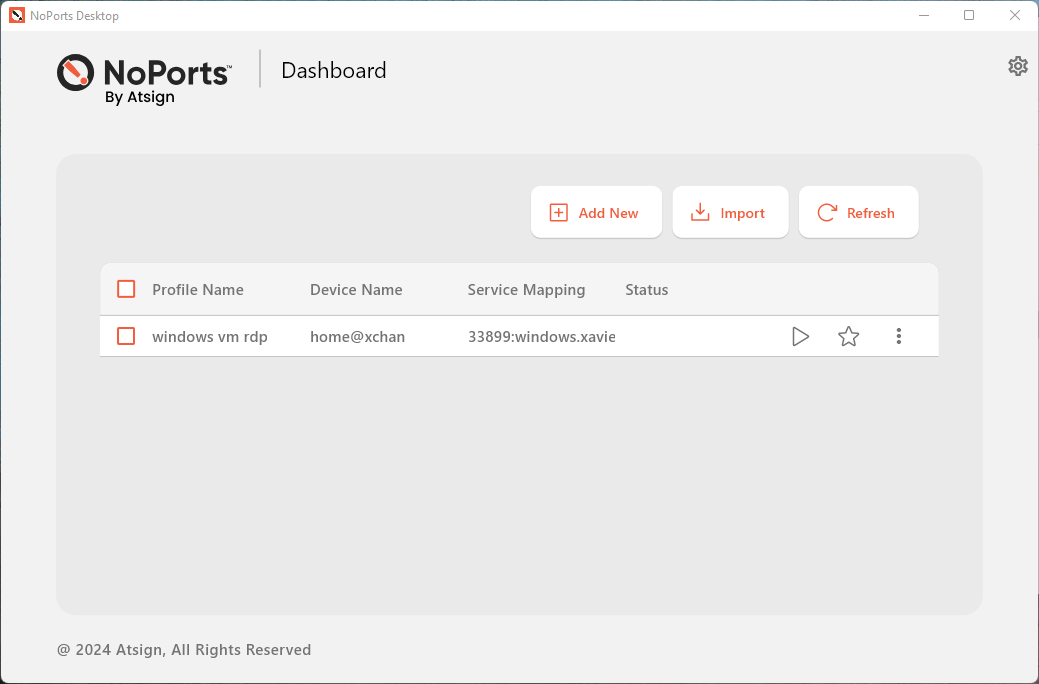Viewport: 1039px width, 684px height.
Task: Close the NoPorts Desktop window
Action: pyautogui.click(x=1014, y=15)
